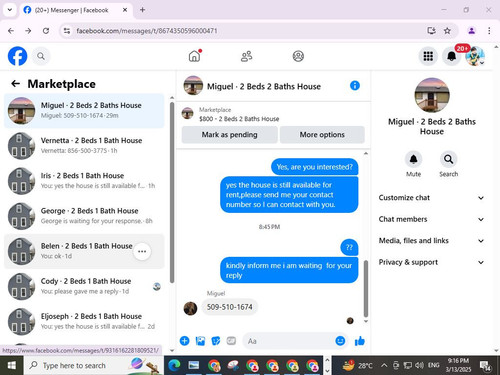Search in conversation with magnifier icon

[x=448, y=159]
